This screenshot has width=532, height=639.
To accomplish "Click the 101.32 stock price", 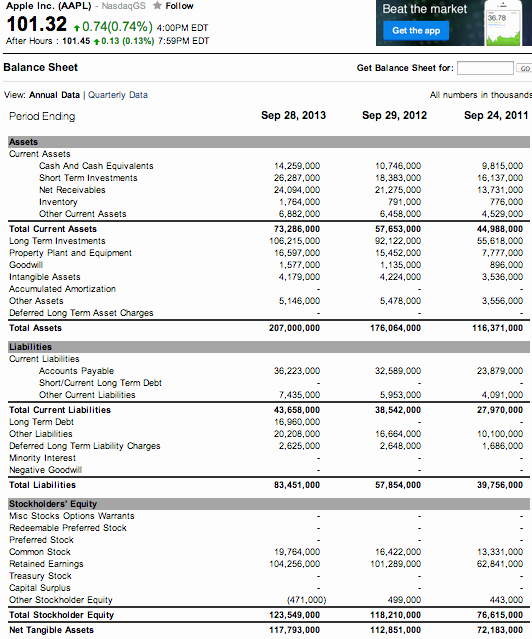I will click(x=37, y=24).
